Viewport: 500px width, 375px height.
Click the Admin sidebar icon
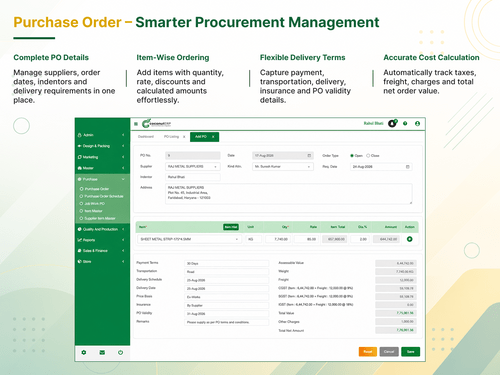click(80, 135)
